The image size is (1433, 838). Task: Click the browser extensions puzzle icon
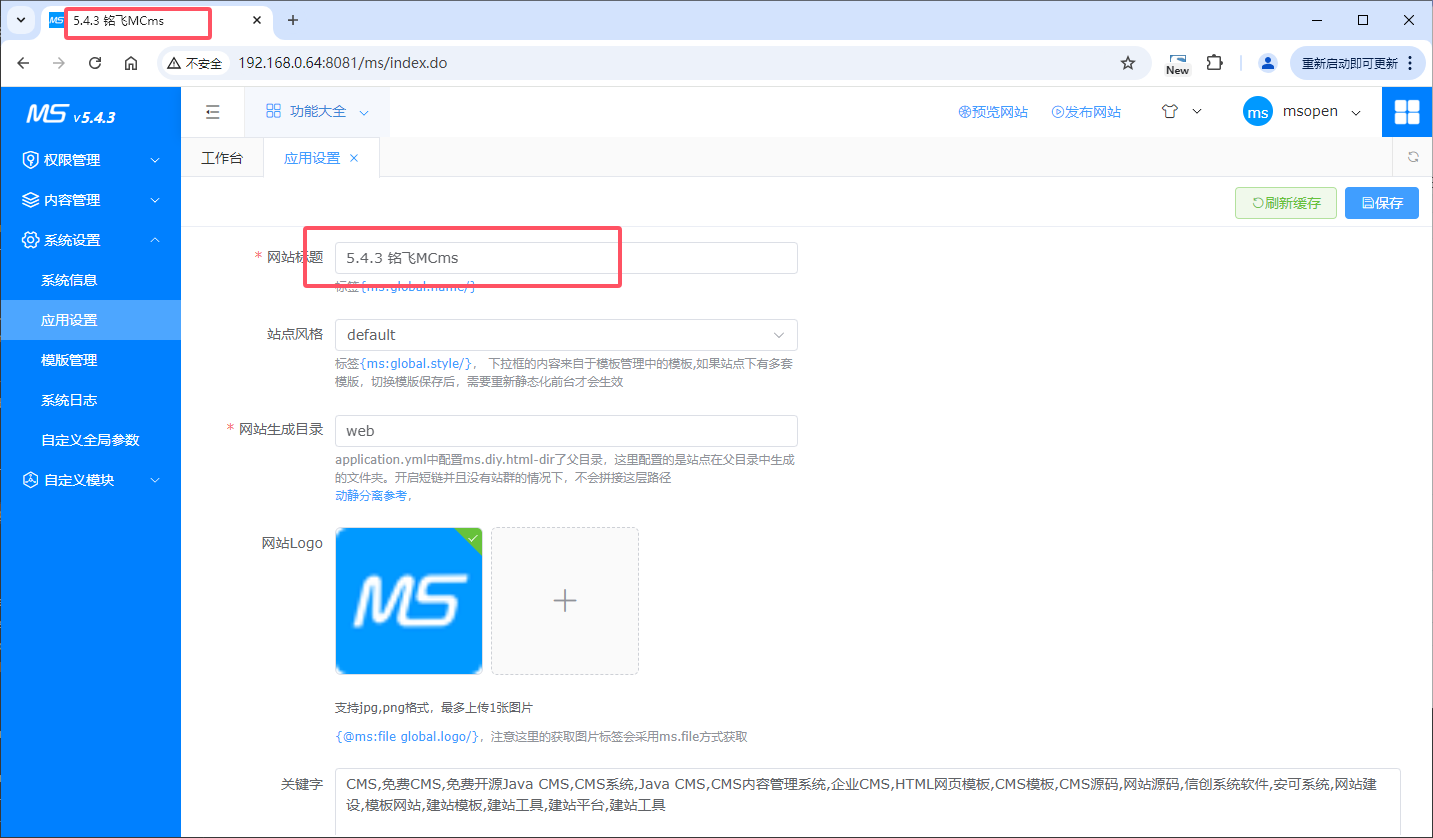click(x=1213, y=62)
